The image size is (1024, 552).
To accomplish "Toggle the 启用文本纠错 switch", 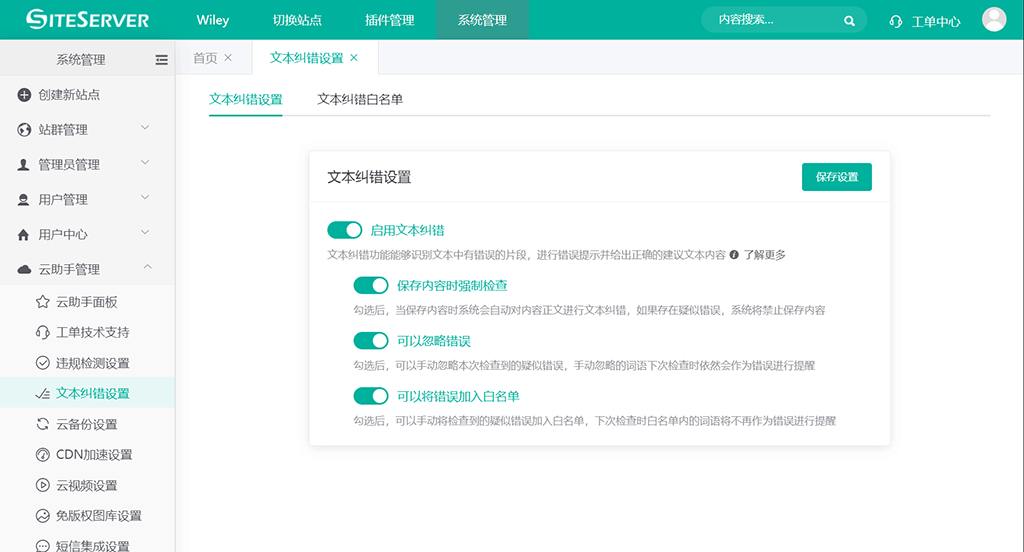I will 345,230.
